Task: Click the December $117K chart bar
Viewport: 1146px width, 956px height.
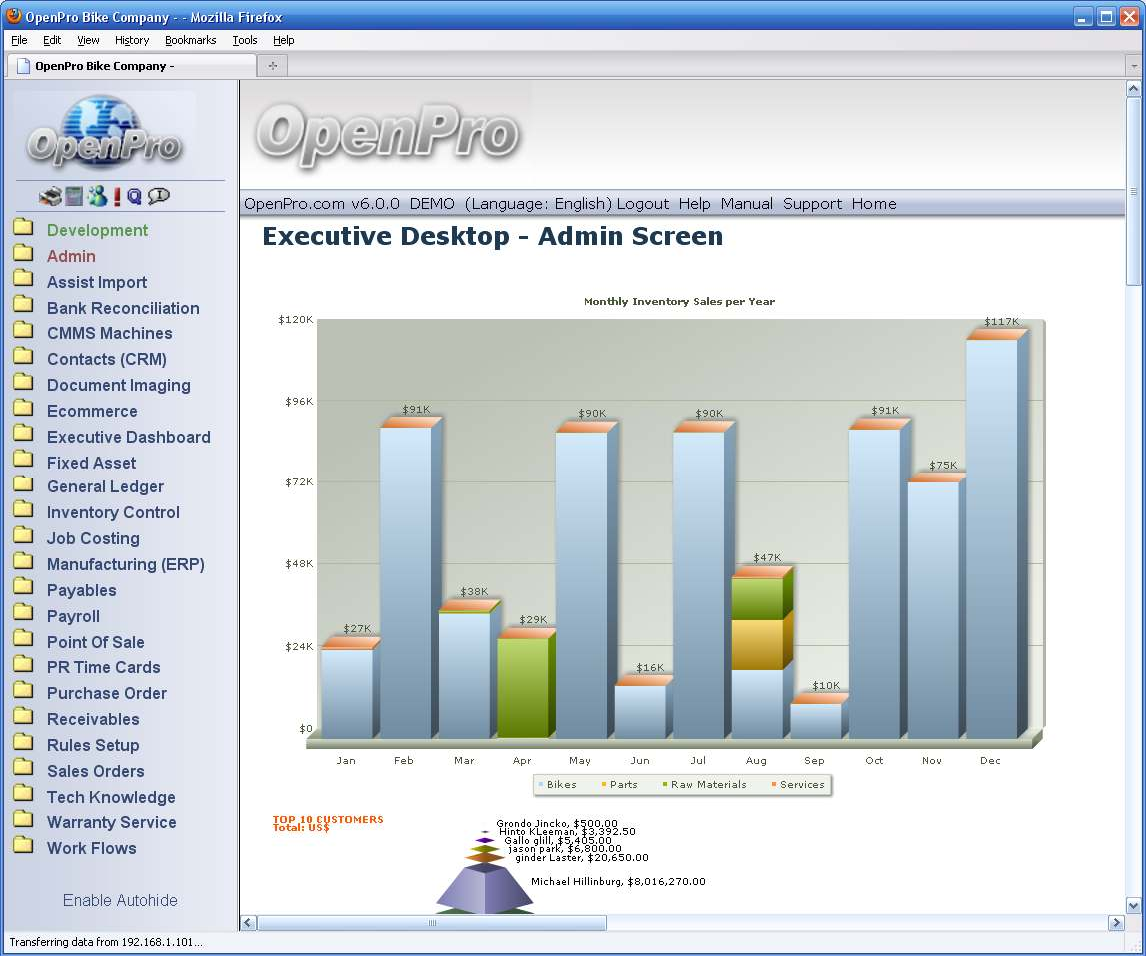Action: tap(991, 540)
